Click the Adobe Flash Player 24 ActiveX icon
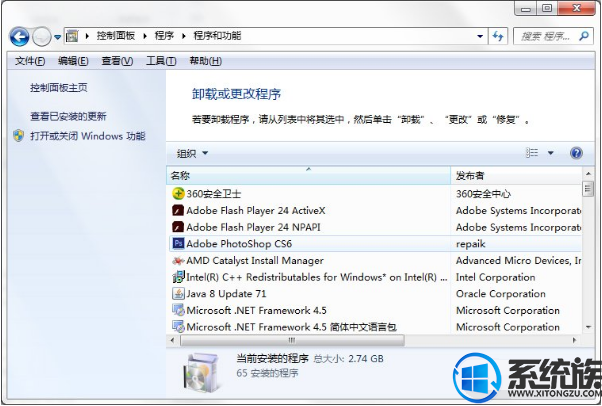 pyautogui.click(x=178, y=210)
